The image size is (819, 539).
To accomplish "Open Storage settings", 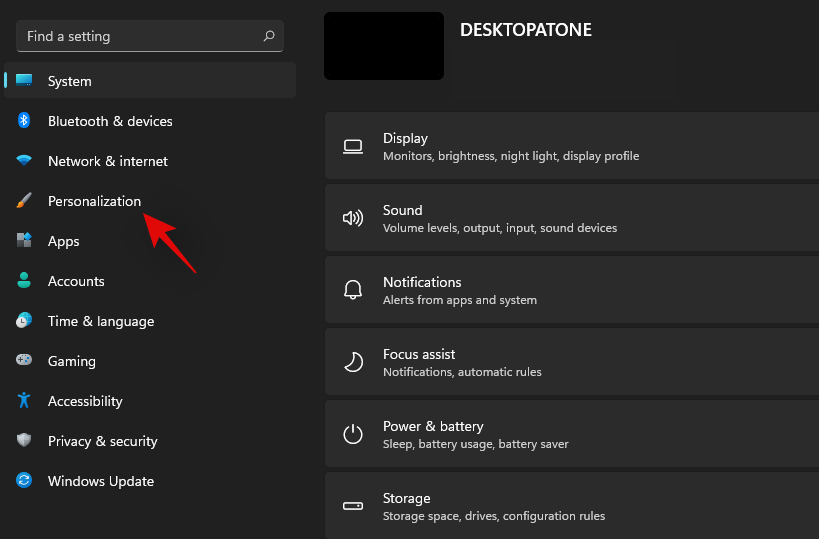I will point(572,506).
